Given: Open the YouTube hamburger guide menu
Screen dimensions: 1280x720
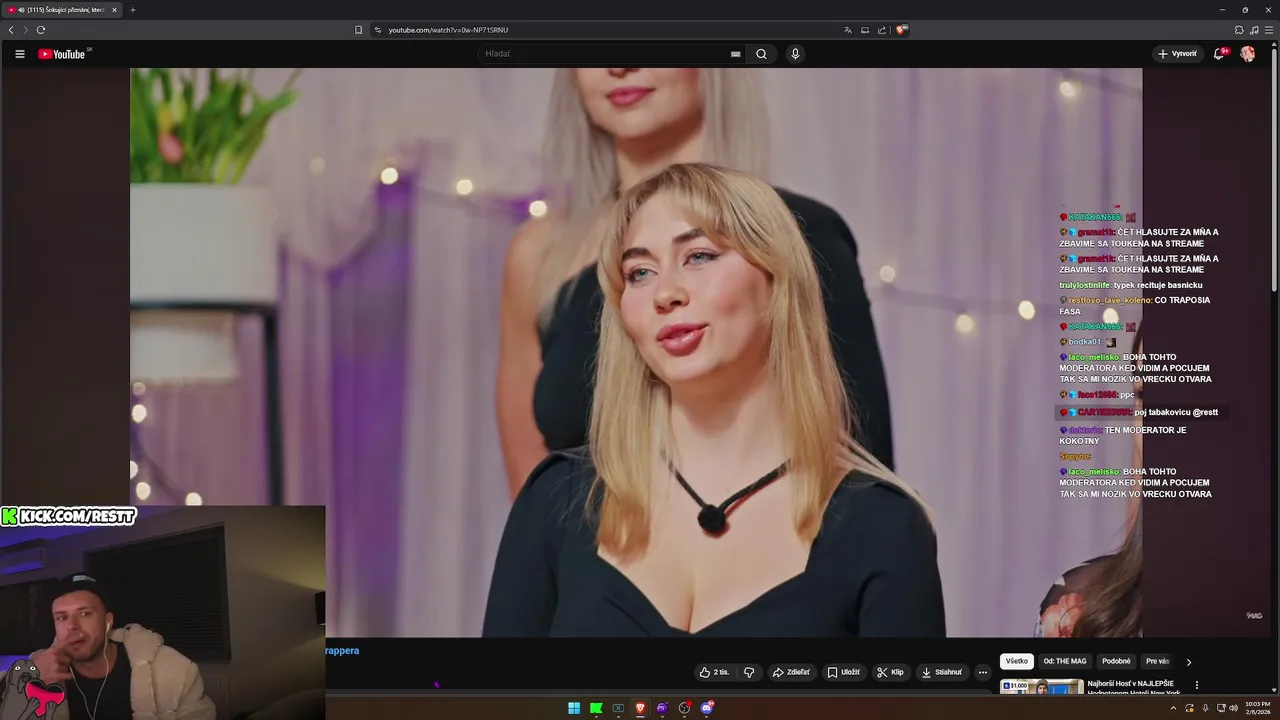Looking at the screenshot, I should (x=19, y=54).
